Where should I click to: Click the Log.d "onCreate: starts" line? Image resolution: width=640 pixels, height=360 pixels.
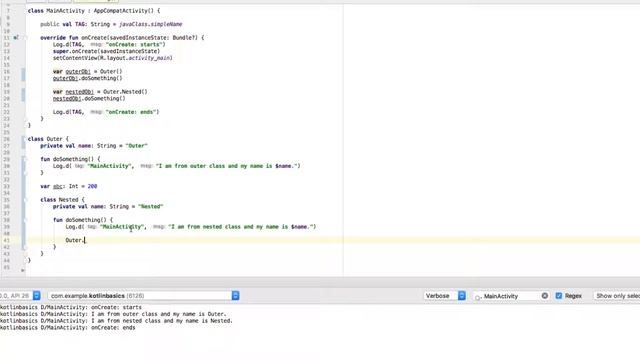[x=109, y=44]
